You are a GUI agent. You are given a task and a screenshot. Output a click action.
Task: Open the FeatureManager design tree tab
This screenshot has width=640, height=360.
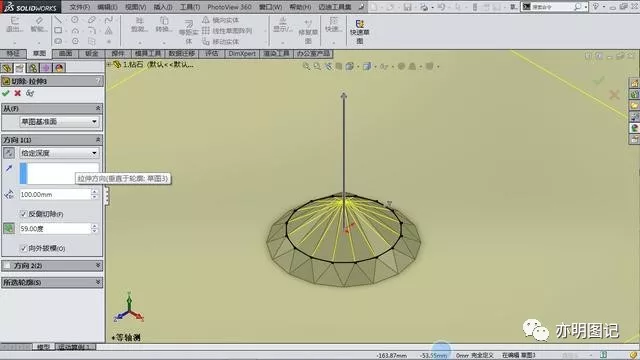7,68
